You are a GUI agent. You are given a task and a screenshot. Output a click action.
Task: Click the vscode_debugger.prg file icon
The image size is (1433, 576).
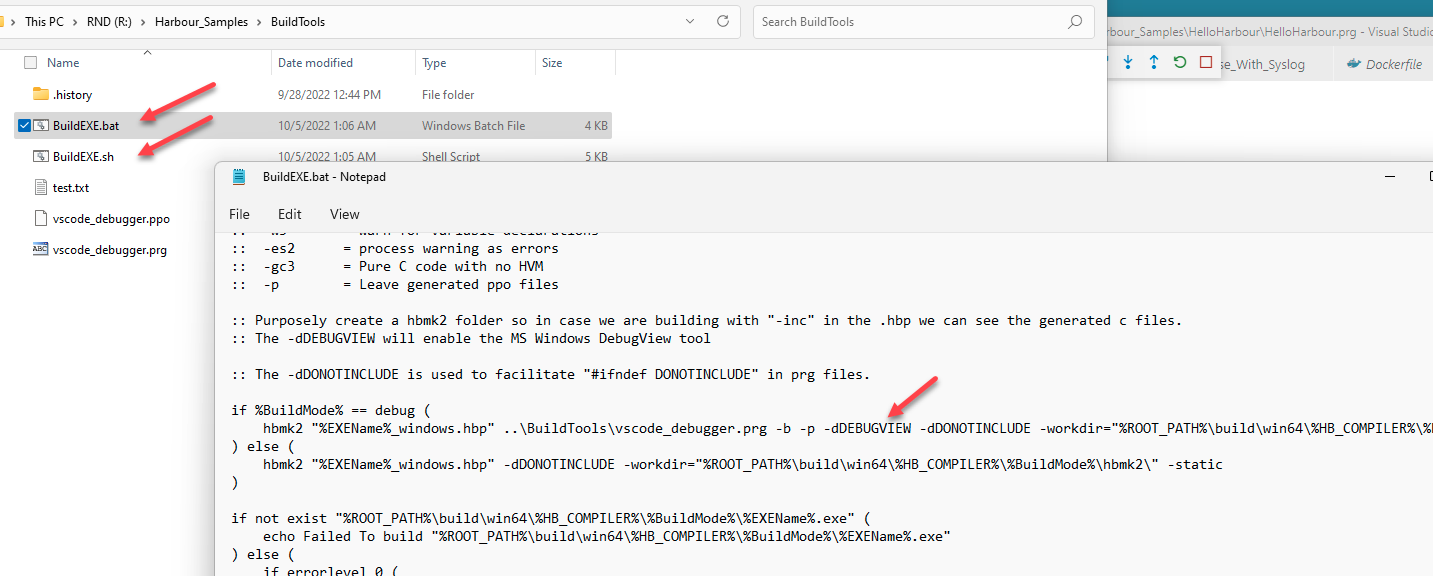(41, 249)
